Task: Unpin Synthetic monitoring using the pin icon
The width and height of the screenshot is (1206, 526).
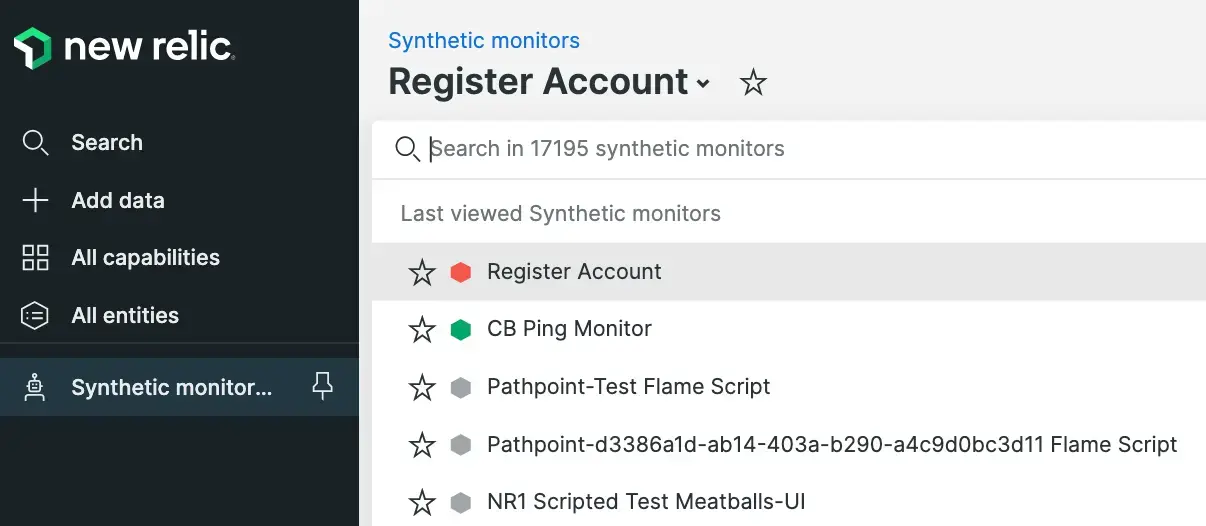Action: [322, 386]
